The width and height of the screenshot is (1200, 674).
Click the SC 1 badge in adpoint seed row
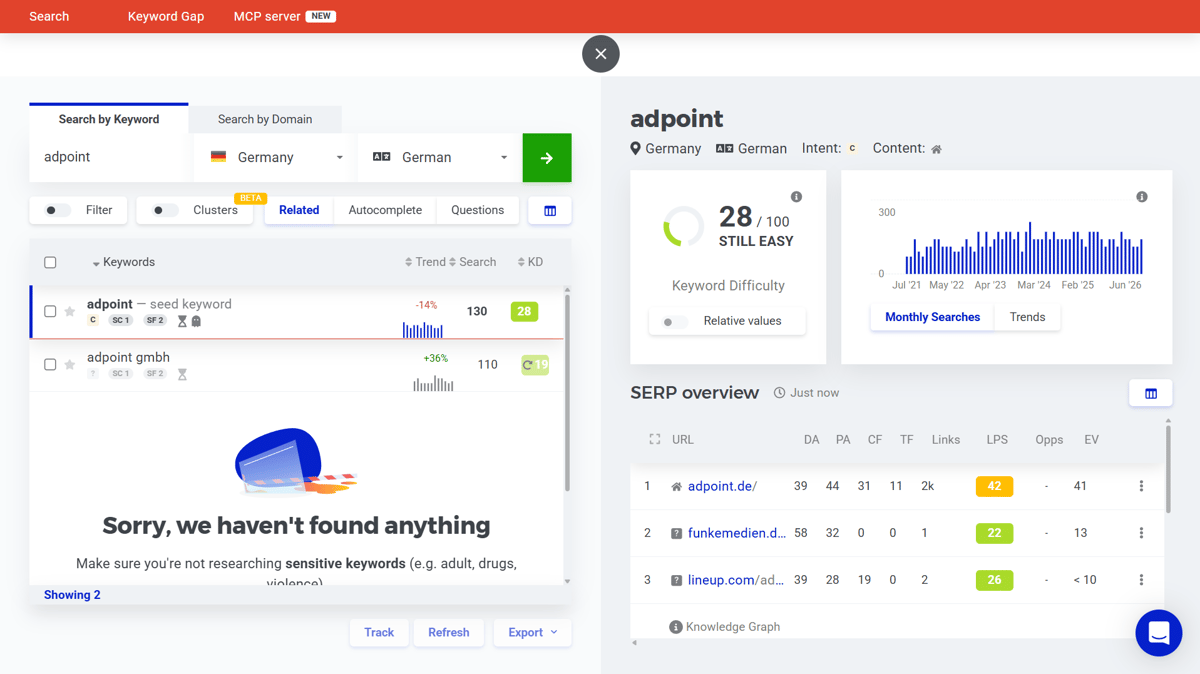pos(120,321)
